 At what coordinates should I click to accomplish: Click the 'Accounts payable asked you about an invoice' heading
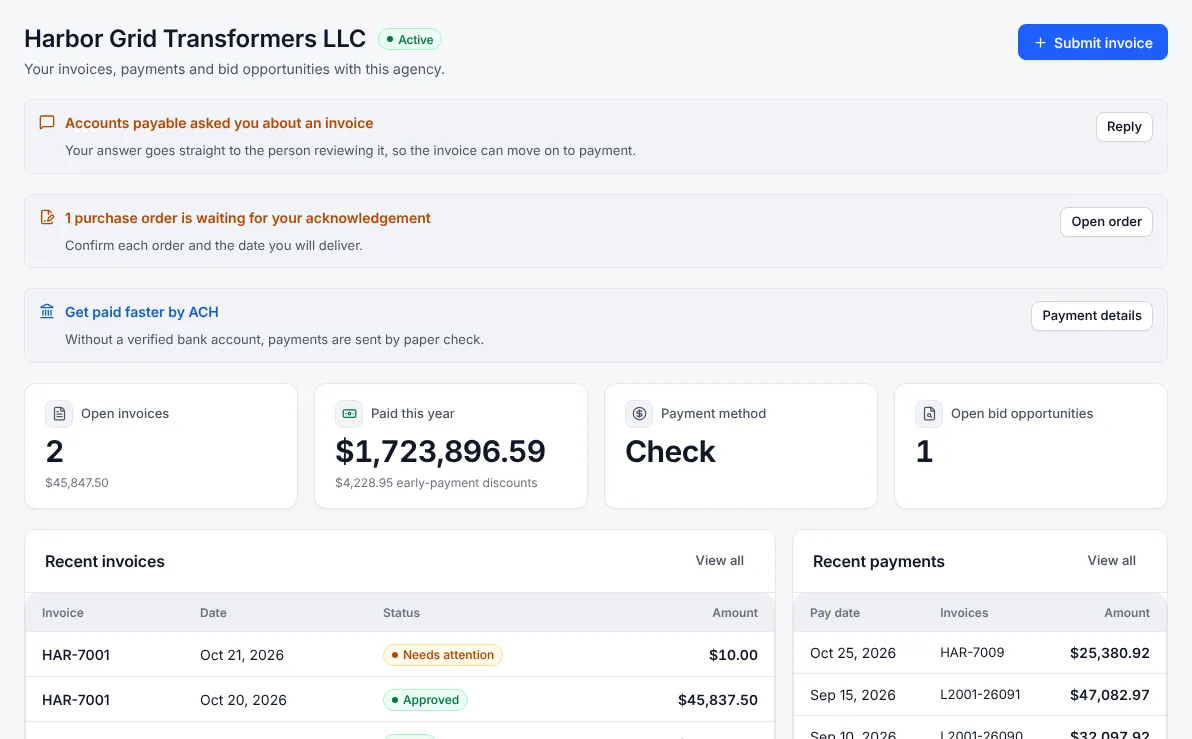pos(219,123)
